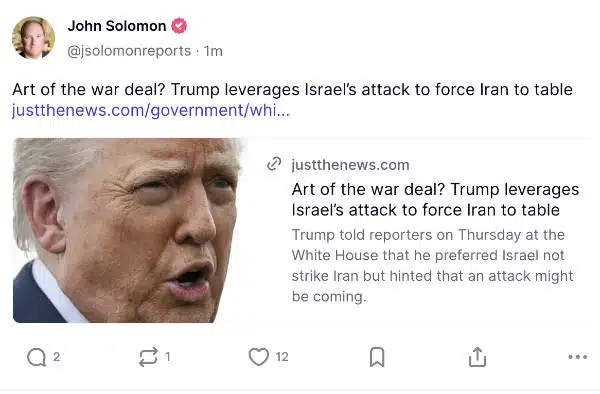View the 12 likes count
The width and height of the screenshot is (600, 394).
click(x=282, y=357)
